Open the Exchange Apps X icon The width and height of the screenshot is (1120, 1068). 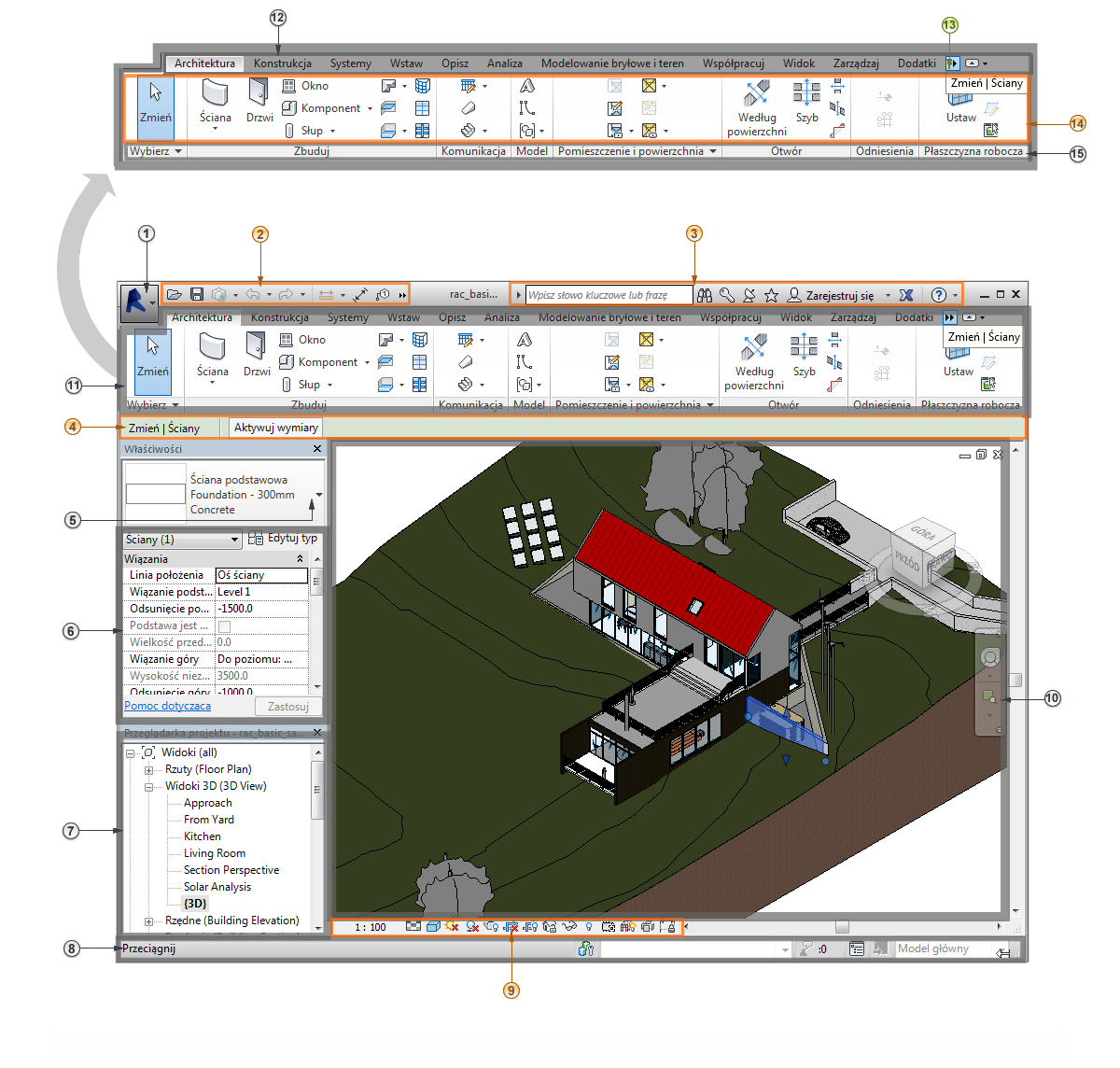(905, 295)
